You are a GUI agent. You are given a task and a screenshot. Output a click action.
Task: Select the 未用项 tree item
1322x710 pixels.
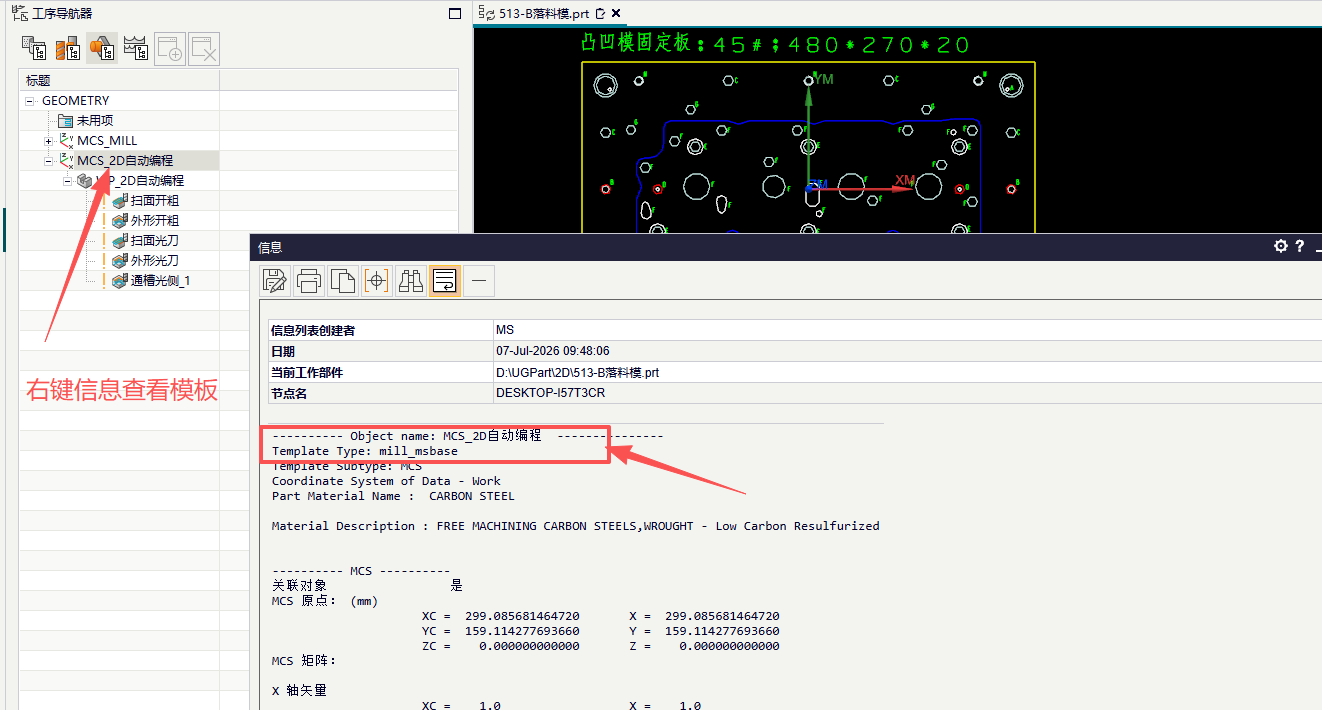pos(95,121)
